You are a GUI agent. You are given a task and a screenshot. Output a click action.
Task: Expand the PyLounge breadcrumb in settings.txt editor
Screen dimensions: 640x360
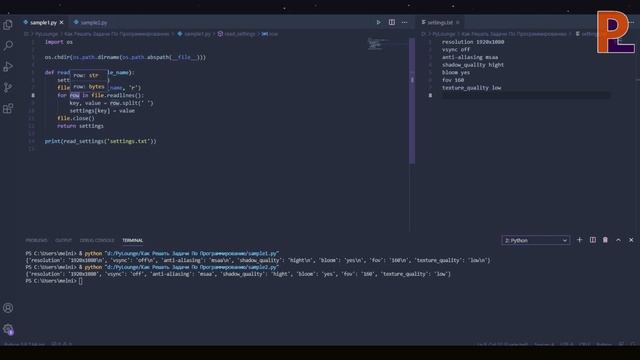[443, 34]
